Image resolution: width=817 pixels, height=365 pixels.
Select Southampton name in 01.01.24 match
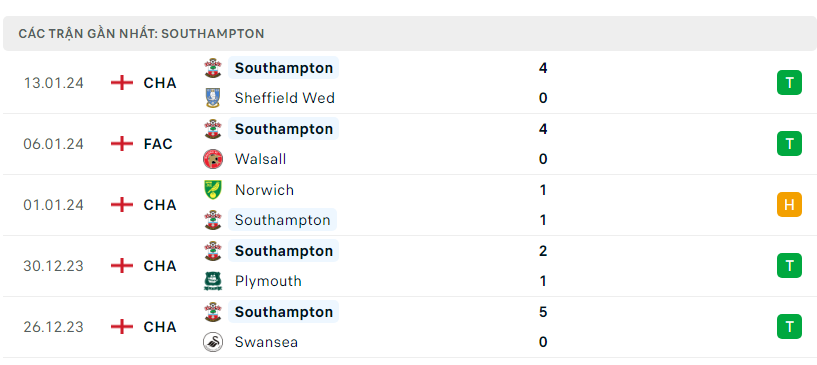point(282,220)
